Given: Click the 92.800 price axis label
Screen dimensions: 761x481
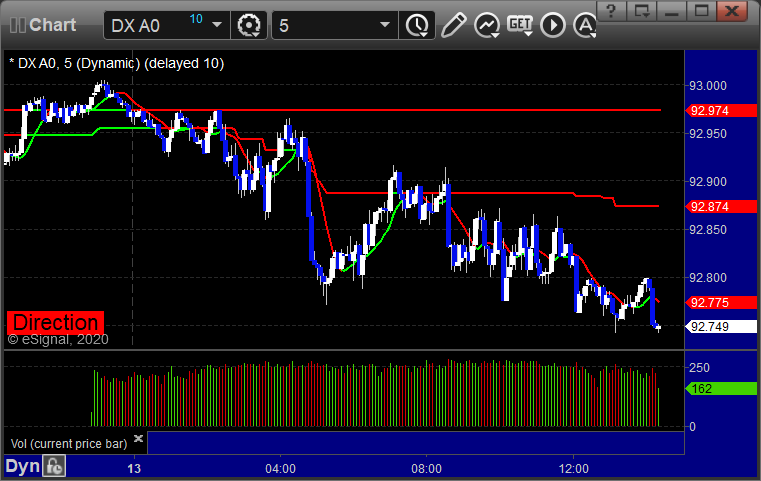Looking at the screenshot, I should 708,278.
